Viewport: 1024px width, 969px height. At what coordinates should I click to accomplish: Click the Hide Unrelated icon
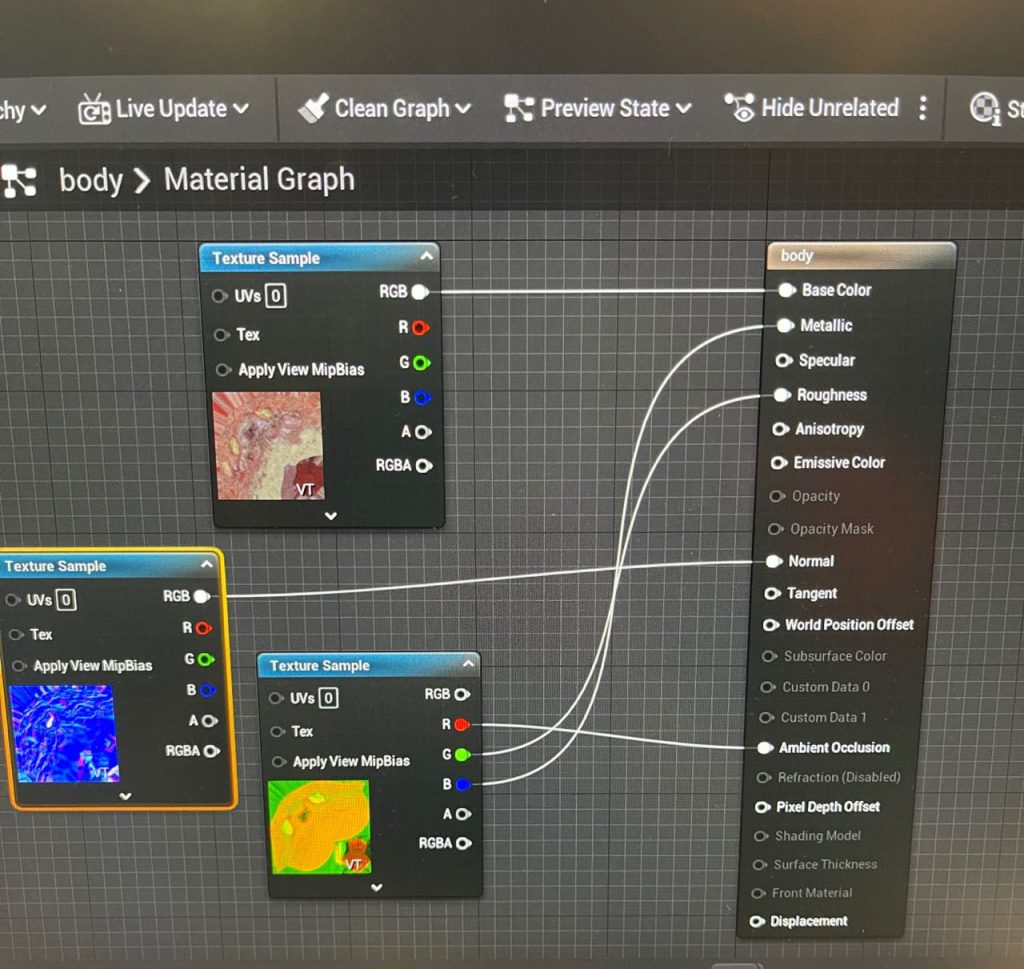click(x=739, y=107)
